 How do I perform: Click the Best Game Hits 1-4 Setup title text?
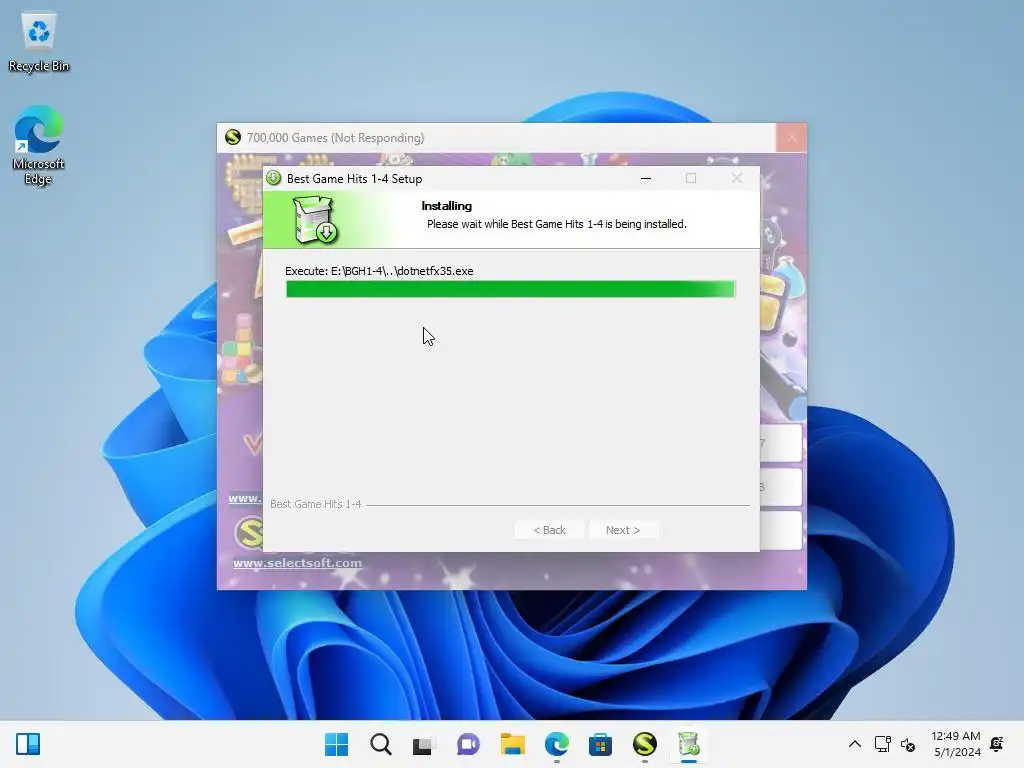click(x=355, y=178)
